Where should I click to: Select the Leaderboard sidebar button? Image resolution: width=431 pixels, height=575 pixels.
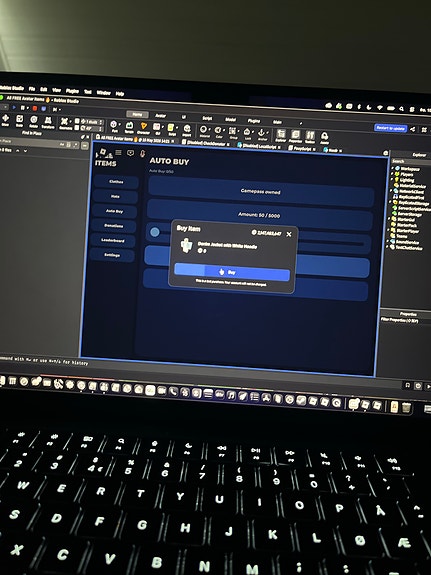(x=113, y=241)
